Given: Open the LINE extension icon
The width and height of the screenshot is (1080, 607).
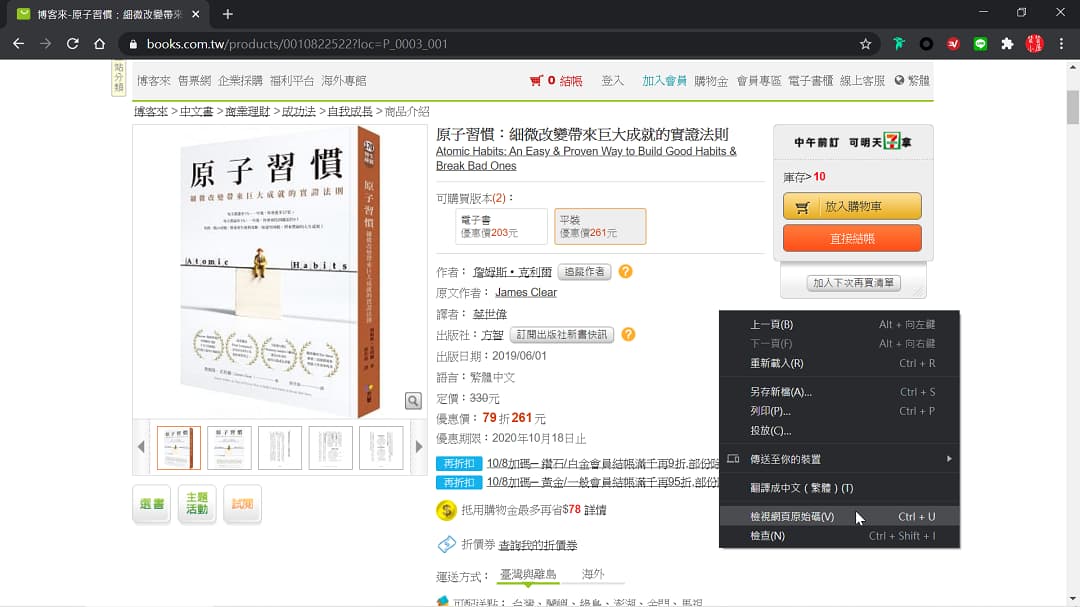Looking at the screenshot, I should [x=980, y=44].
